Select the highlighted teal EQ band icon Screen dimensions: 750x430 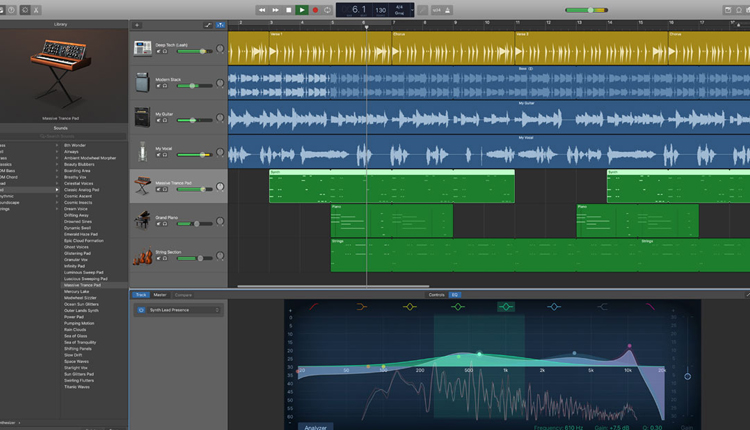(x=506, y=307)
